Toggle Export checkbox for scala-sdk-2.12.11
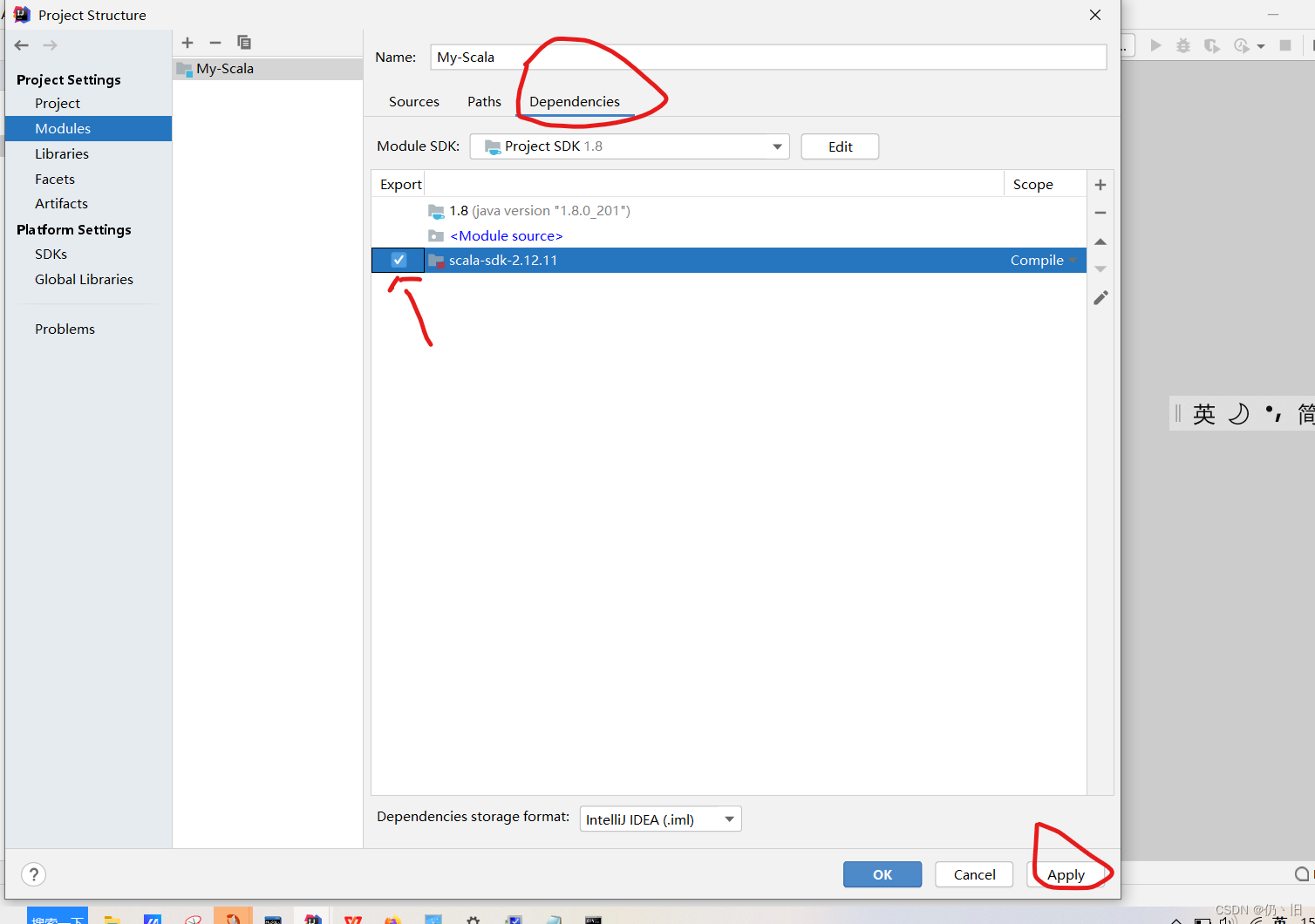The image size is (1315, 924). tap(399, 260)
